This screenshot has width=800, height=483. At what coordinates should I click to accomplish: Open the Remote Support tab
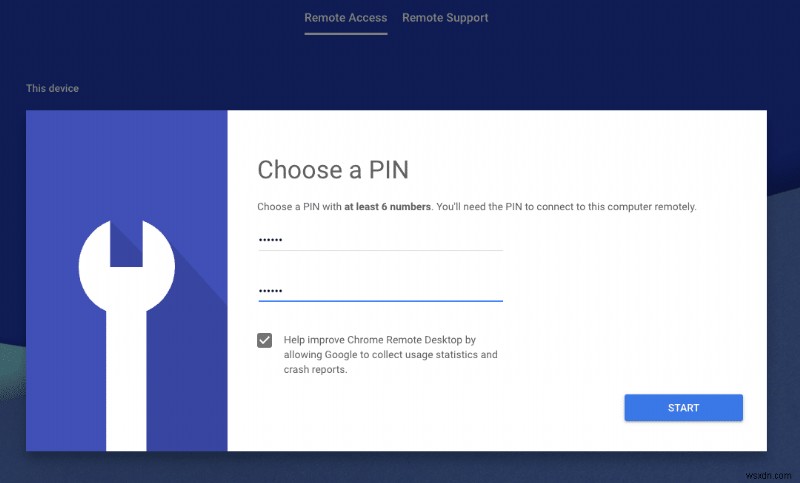(445, 18)
